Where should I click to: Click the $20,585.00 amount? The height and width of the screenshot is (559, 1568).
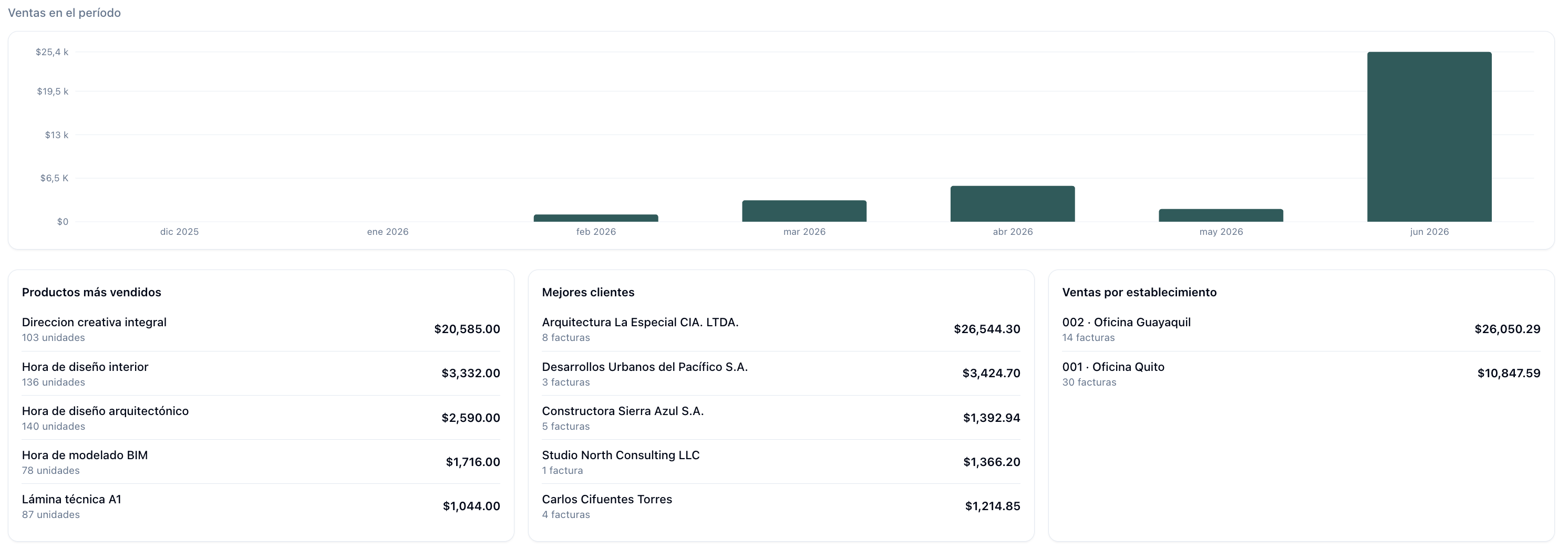(x=467, y=329)
